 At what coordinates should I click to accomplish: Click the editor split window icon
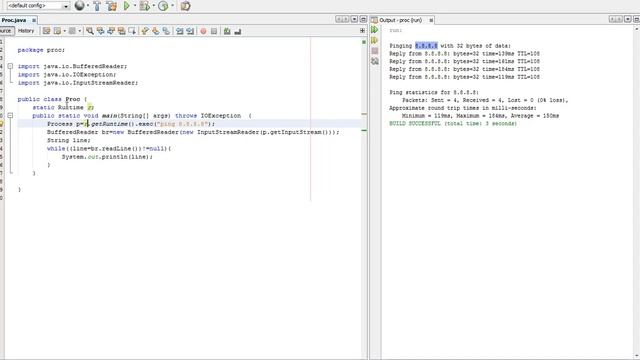point(362,31)
